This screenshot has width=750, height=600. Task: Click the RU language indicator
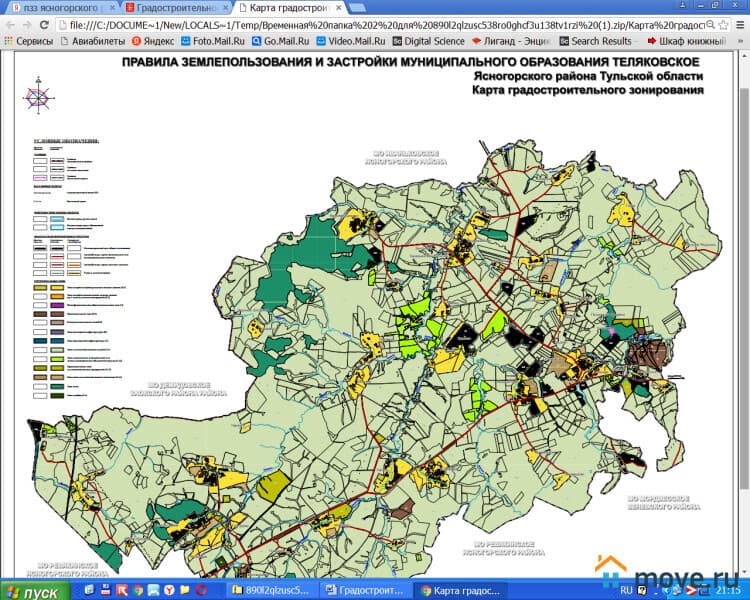pos(626,590)
